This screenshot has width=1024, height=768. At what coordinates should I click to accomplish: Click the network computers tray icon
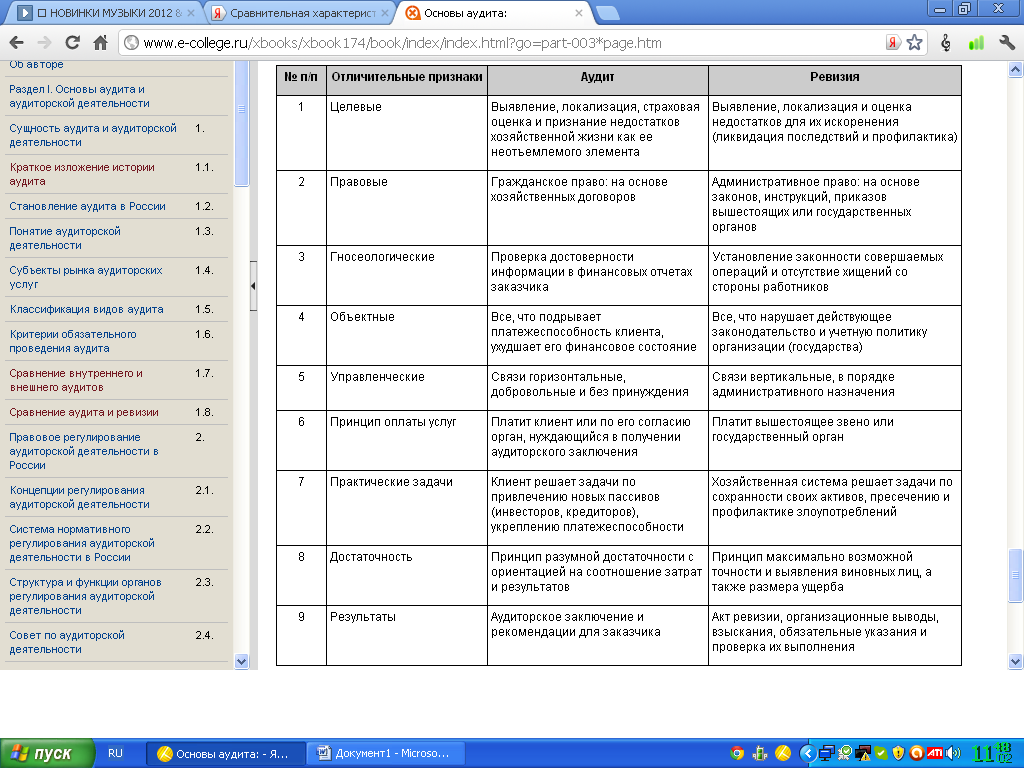point(827,753)
